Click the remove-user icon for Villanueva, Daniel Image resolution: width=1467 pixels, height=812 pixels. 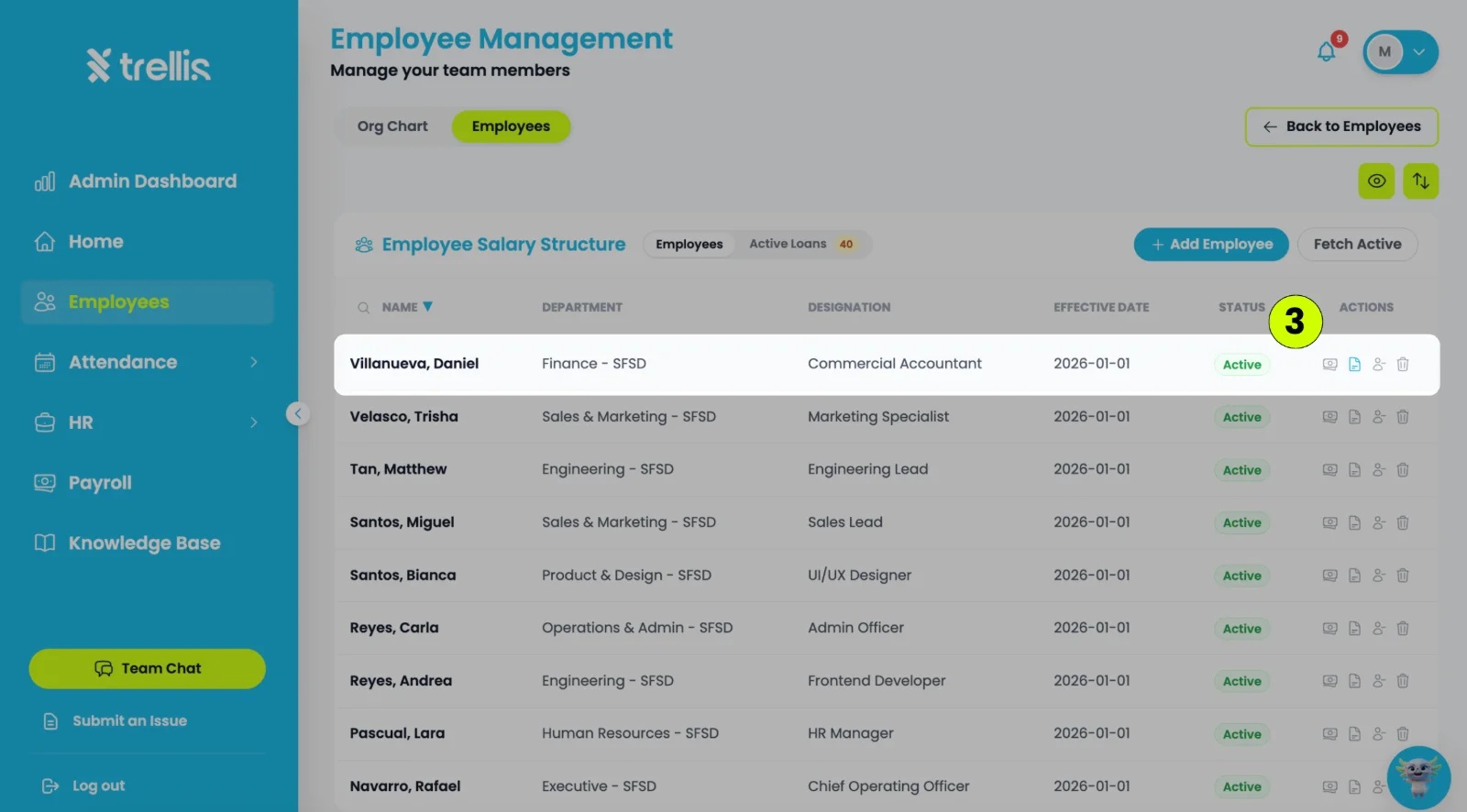pyautogui.click(x=1378, y=365)
